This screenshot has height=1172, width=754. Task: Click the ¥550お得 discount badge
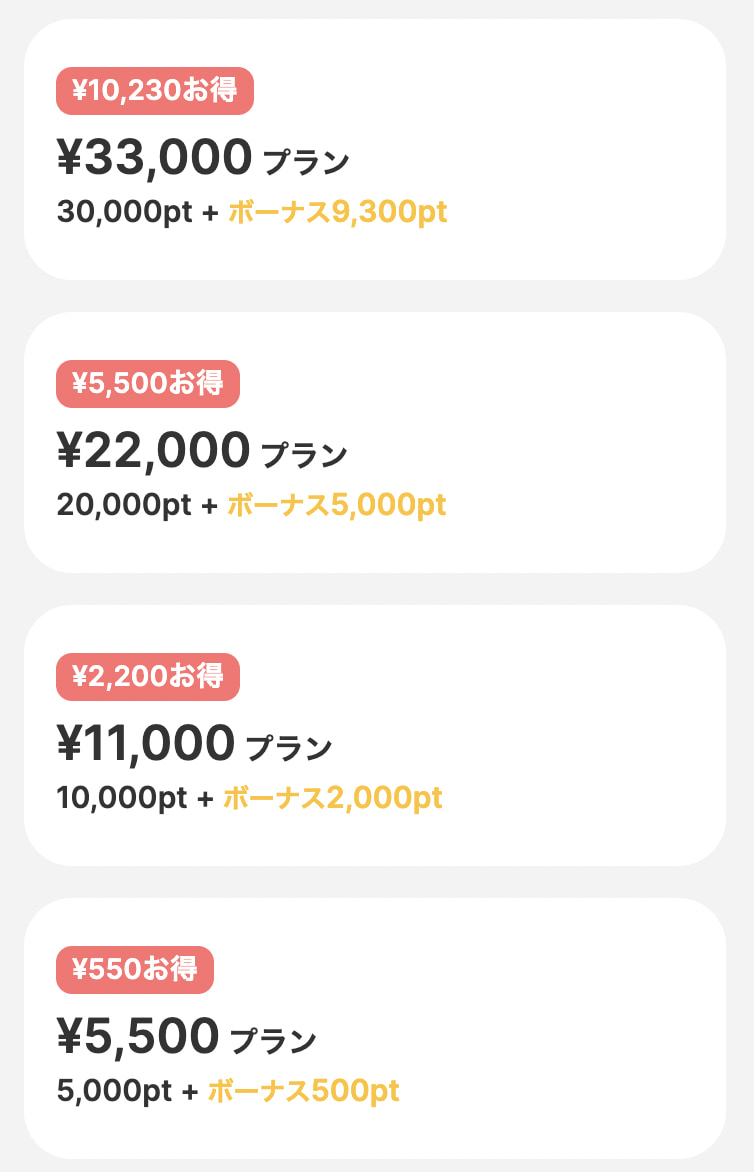[x=134, y=969]
